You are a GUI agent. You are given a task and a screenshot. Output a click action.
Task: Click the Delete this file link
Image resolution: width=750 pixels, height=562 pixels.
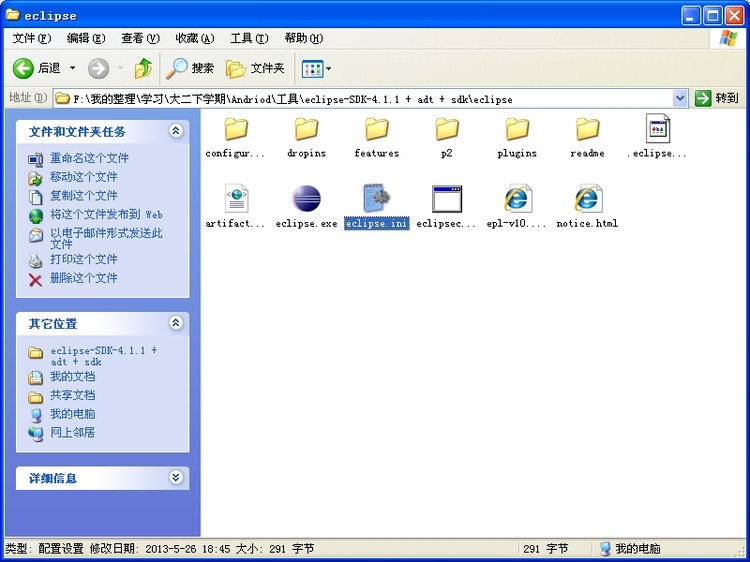(x=84, y=278)
